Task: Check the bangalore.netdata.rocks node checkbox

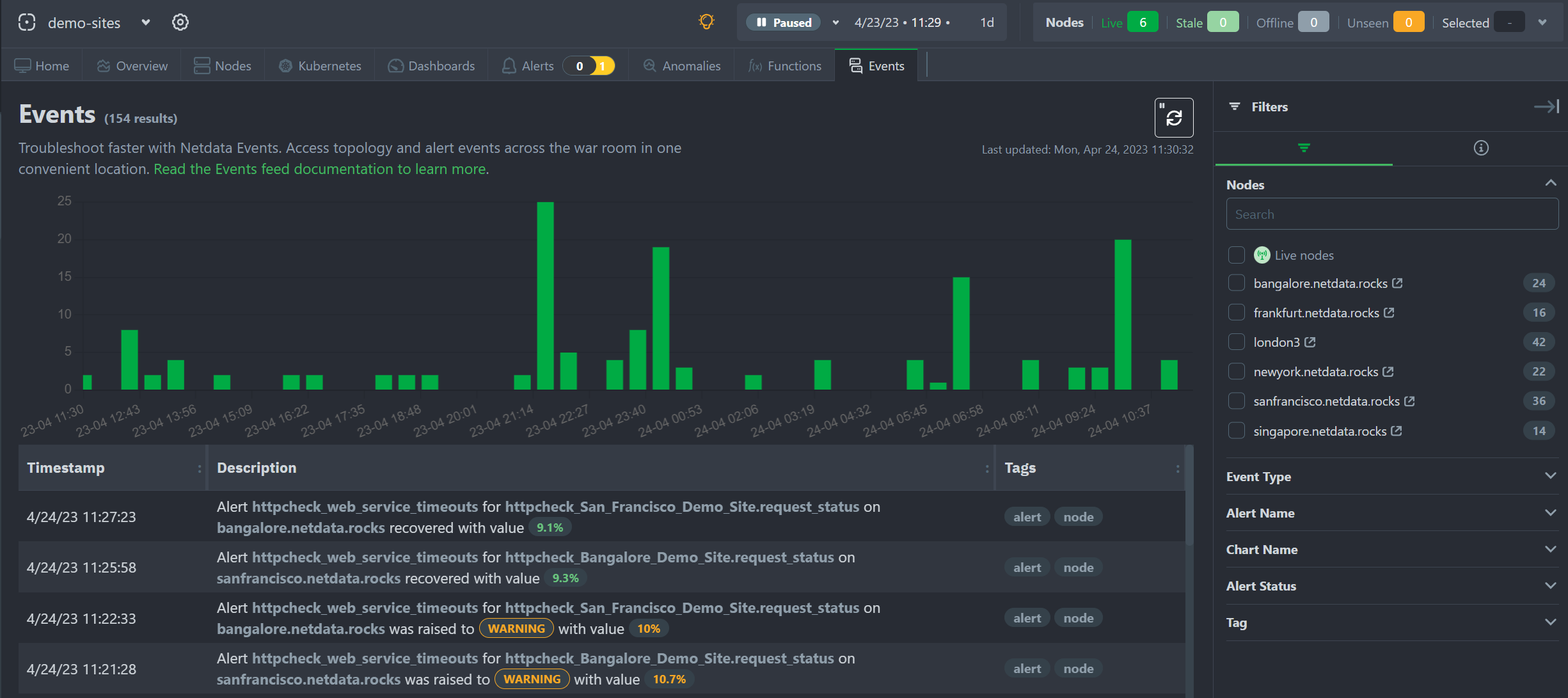Action: [1237, 283]
